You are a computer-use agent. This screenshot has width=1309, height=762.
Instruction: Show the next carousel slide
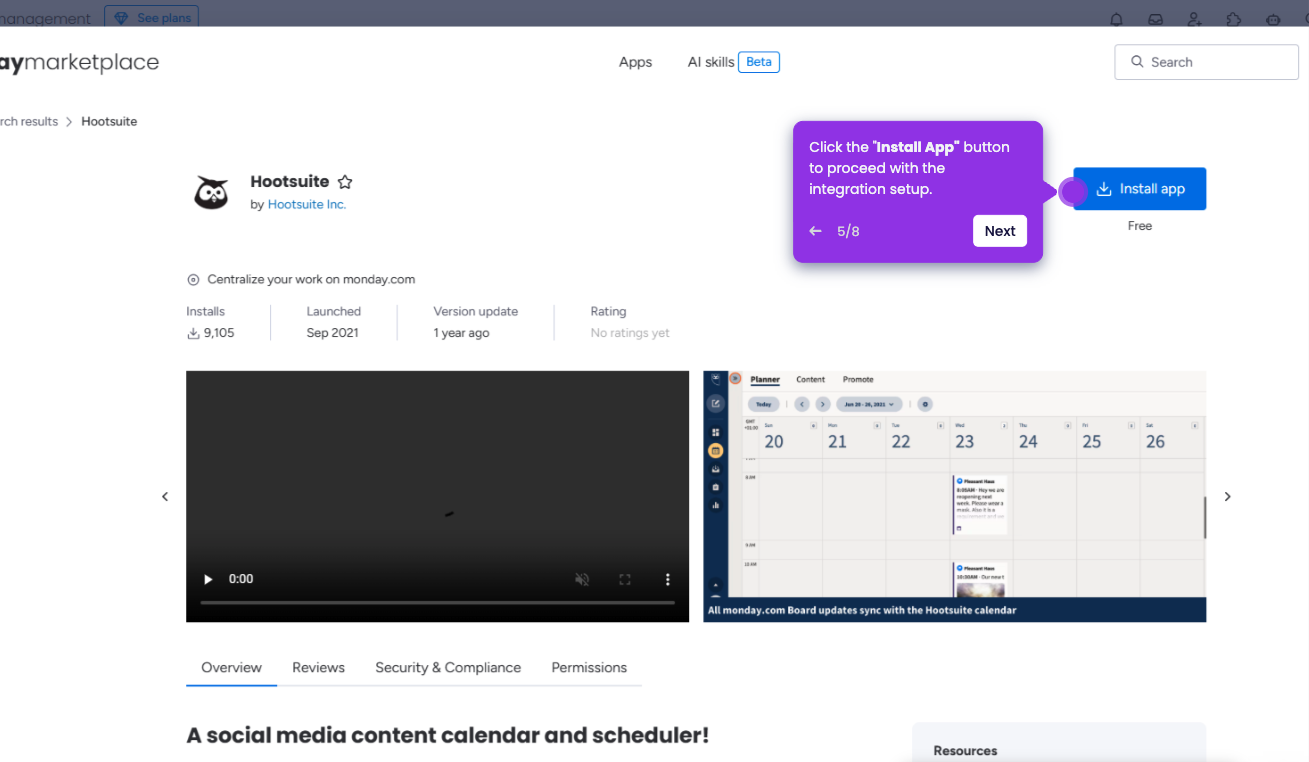tap(1227, 497)
